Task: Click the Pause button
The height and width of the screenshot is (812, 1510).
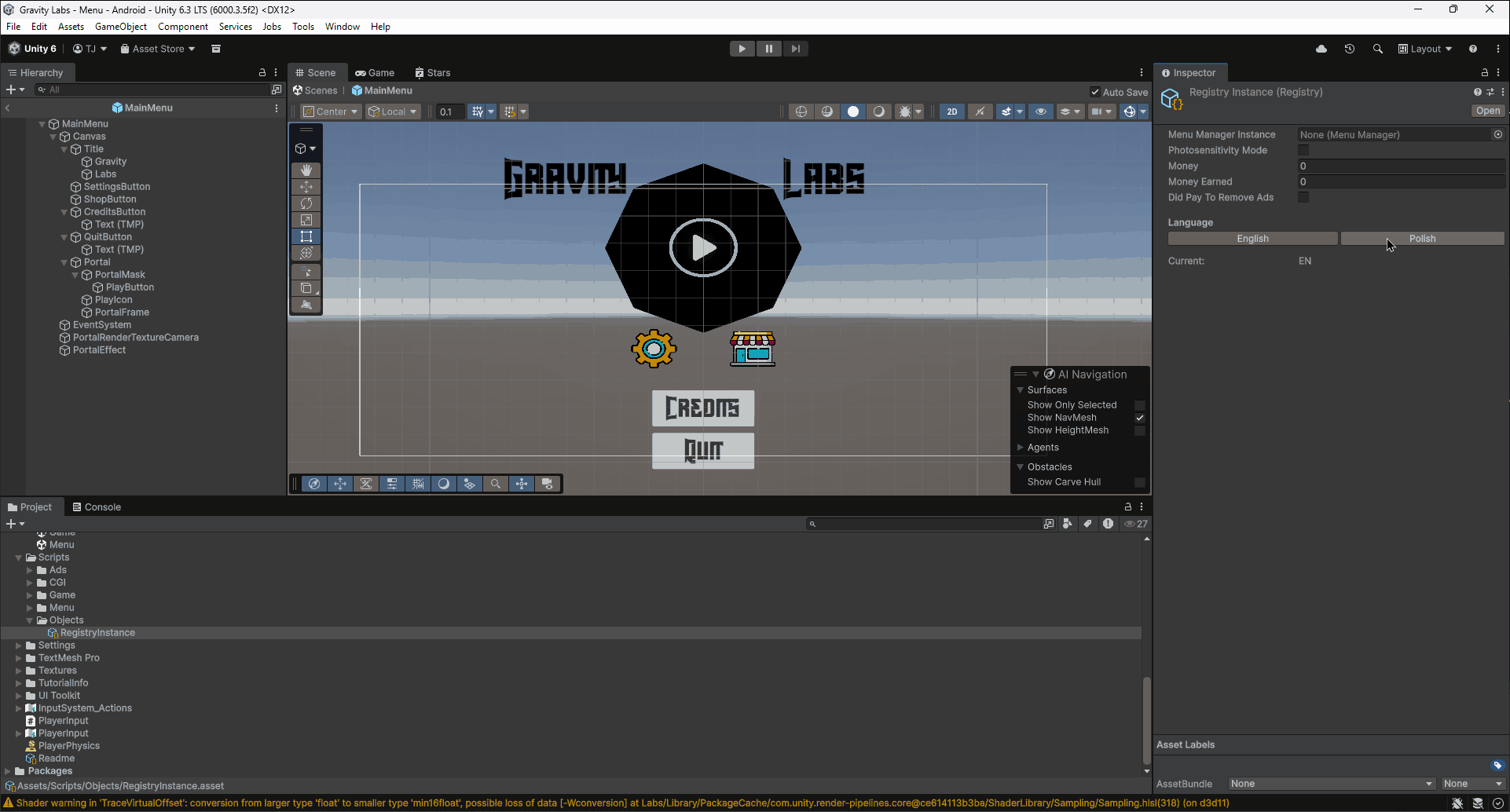Action: click(x=768, y=49)
